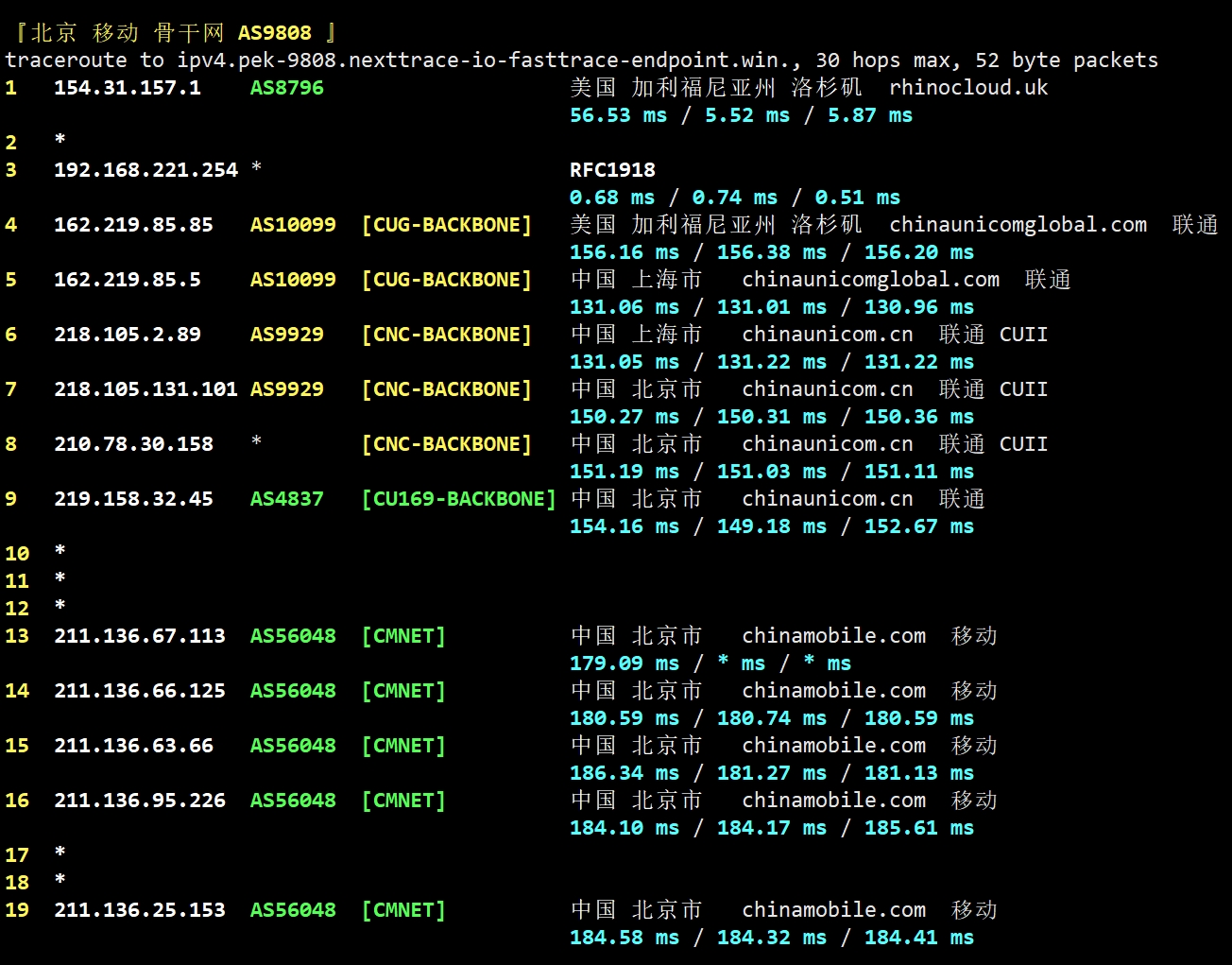Select the AS4837 number
The image size is (1232, 965).
(286, 499)
